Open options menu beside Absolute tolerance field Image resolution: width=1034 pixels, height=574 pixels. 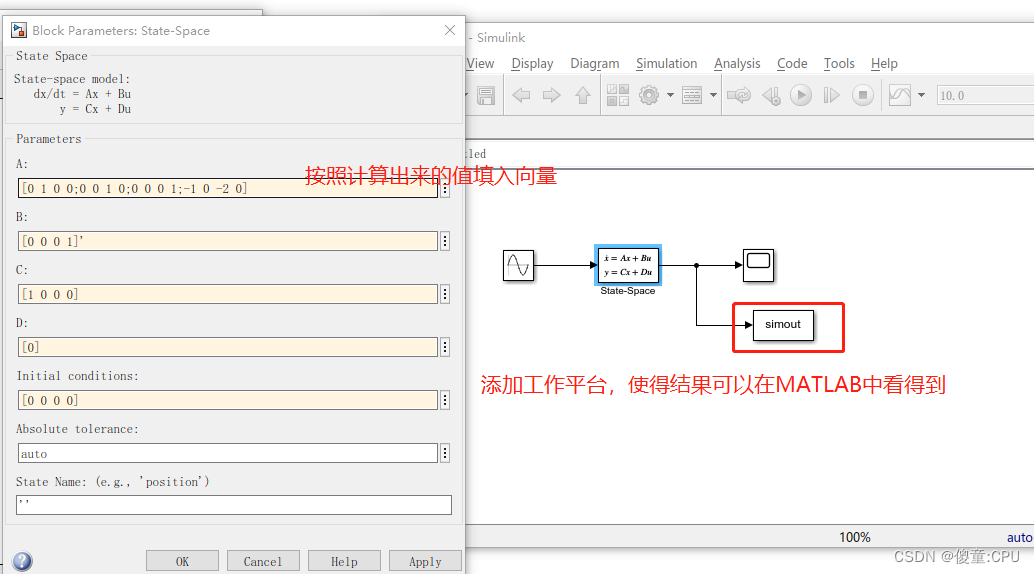coord(445,453)
